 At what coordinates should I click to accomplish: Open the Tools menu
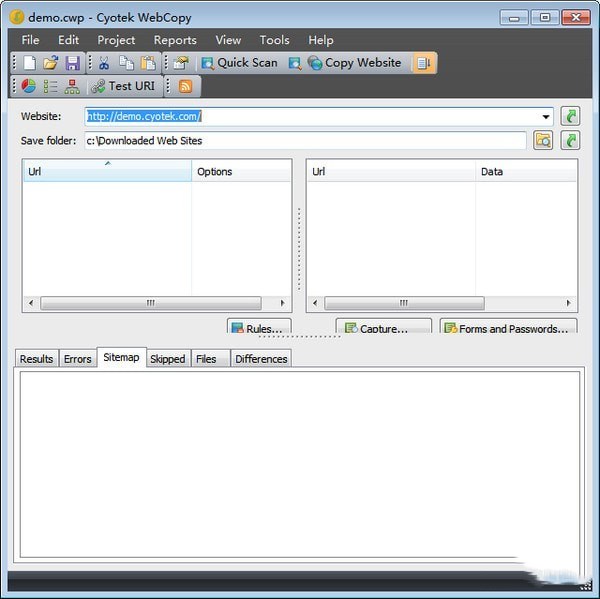coord(274,40)
